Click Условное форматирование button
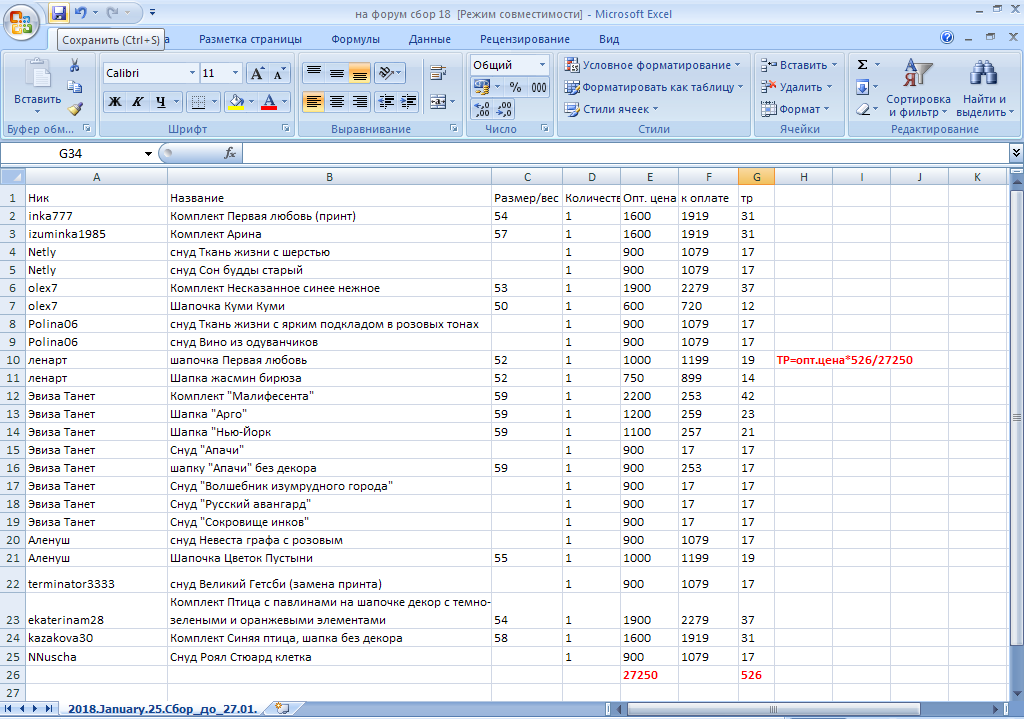Image resolution: width=1024 pixels, height=719 pixels. 653,65
